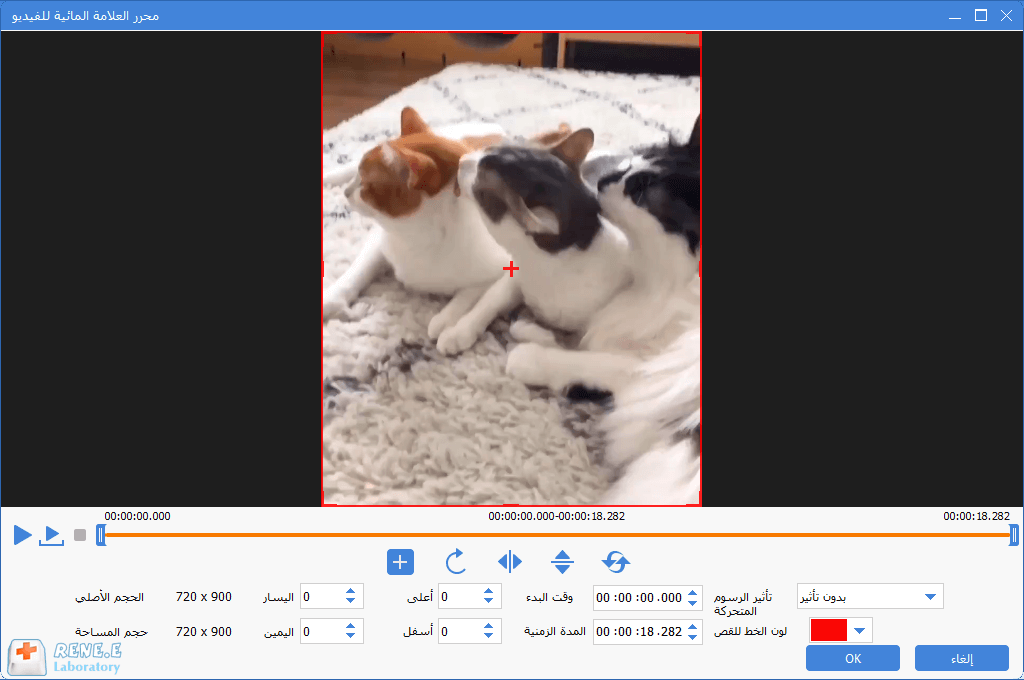Screen dimensions: 1024x680
Task: Click the OK button
Action: (x=852, y=658)
